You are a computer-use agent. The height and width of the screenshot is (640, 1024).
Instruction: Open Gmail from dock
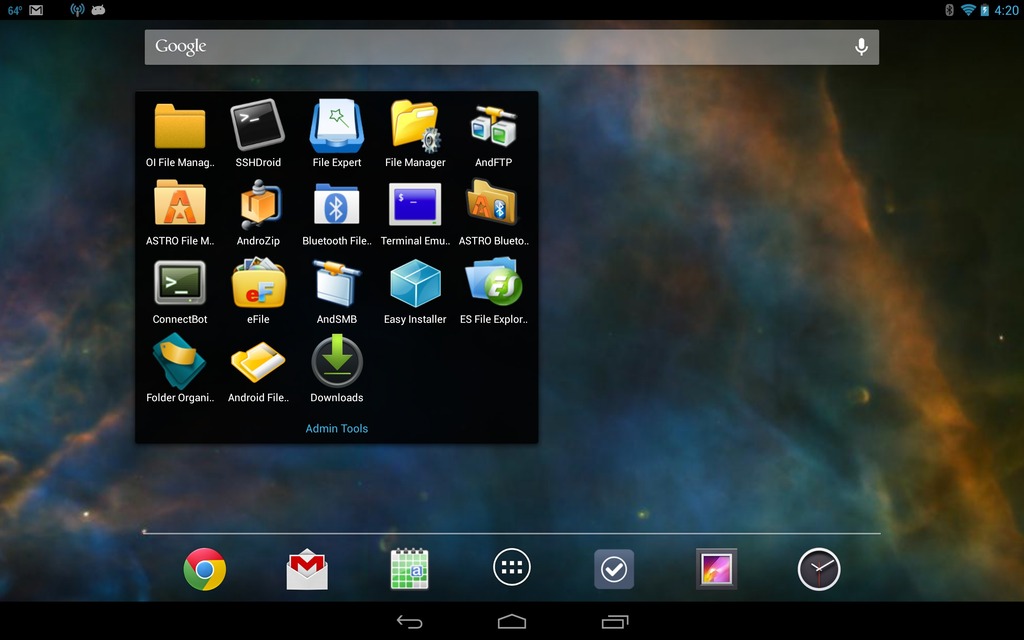coord(307,569)
